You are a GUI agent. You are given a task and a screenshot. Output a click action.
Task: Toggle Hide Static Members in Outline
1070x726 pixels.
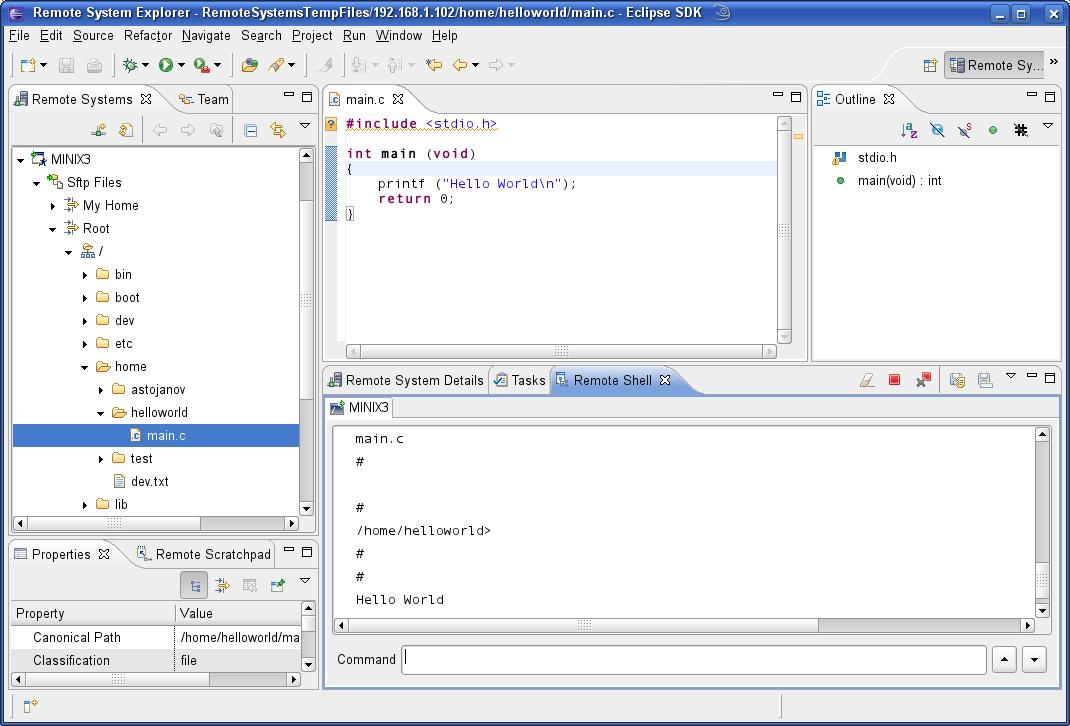pyautogui.click(x=965, y=130)
